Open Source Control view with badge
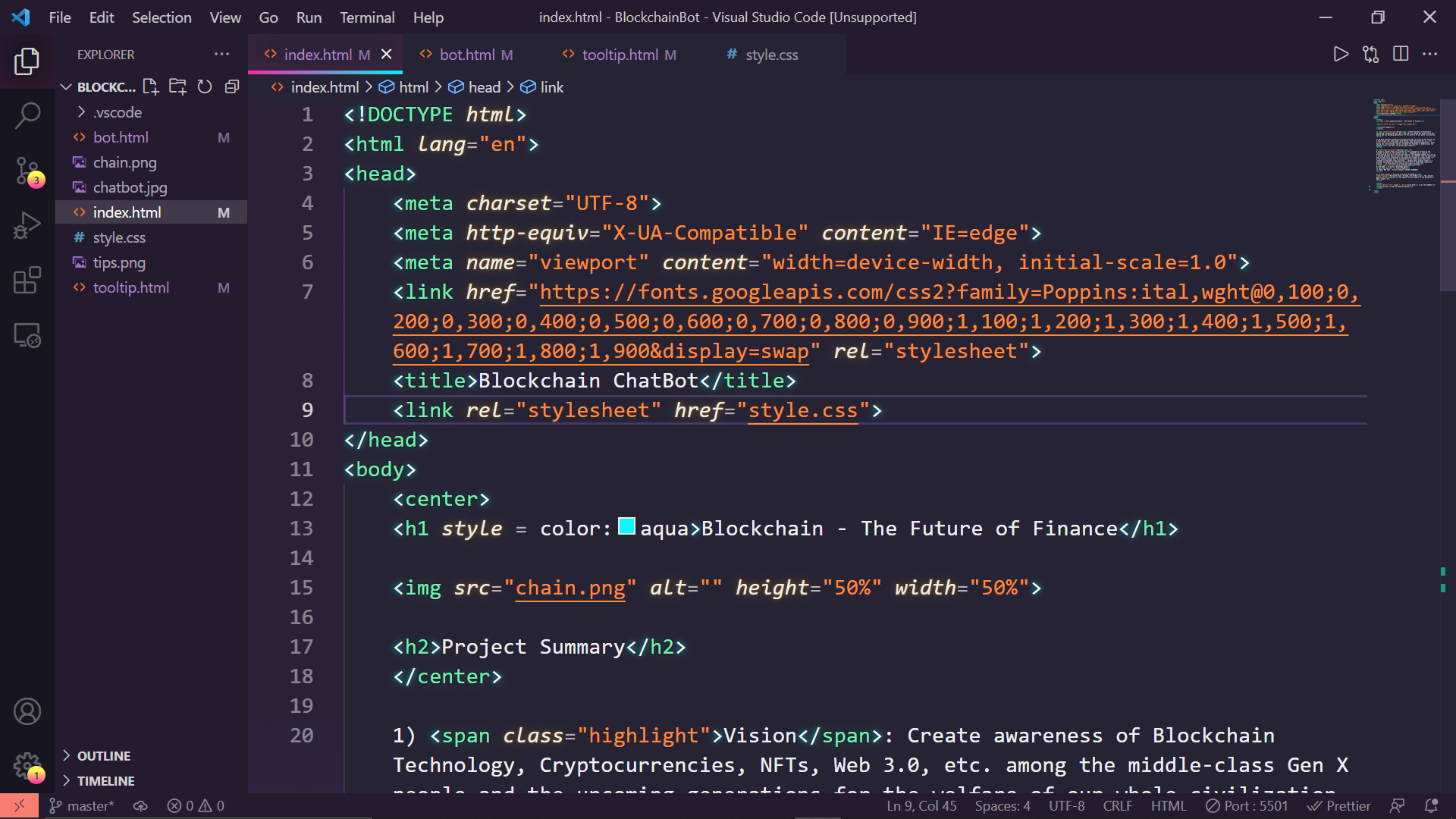The width and height of the screenshot is (1456, 819). point(27,171)
